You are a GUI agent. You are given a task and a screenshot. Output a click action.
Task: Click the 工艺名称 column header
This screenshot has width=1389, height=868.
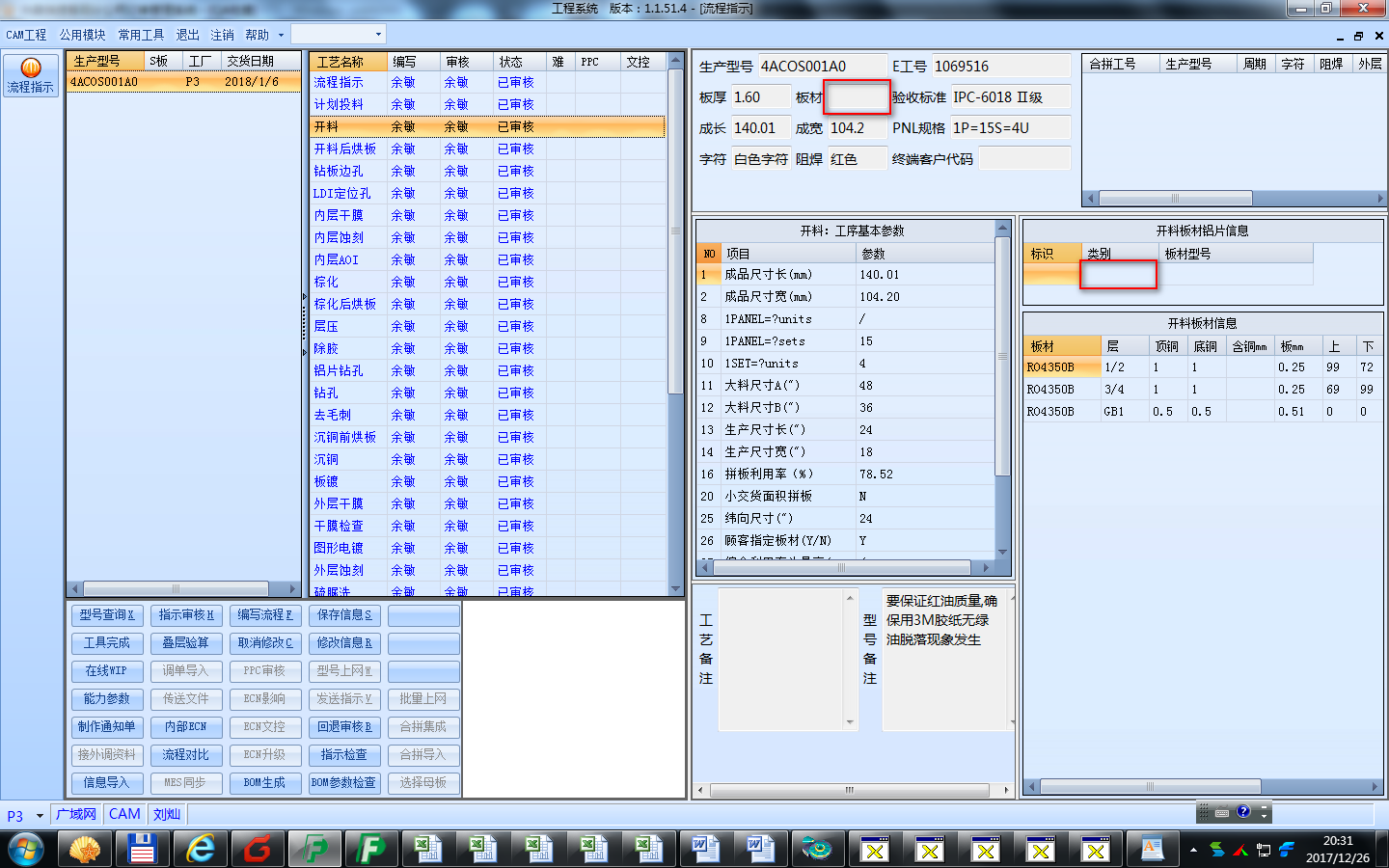(x=349, y=62)
